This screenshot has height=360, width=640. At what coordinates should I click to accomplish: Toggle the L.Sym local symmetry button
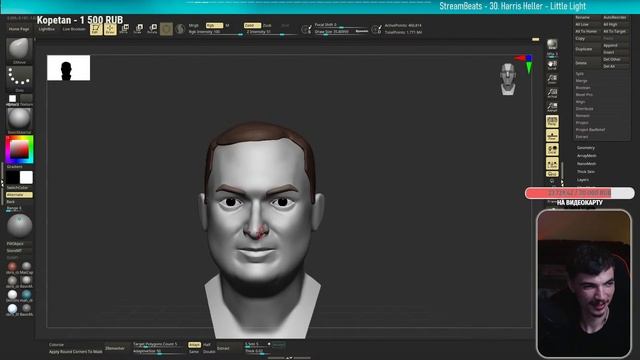click(552, 164)
